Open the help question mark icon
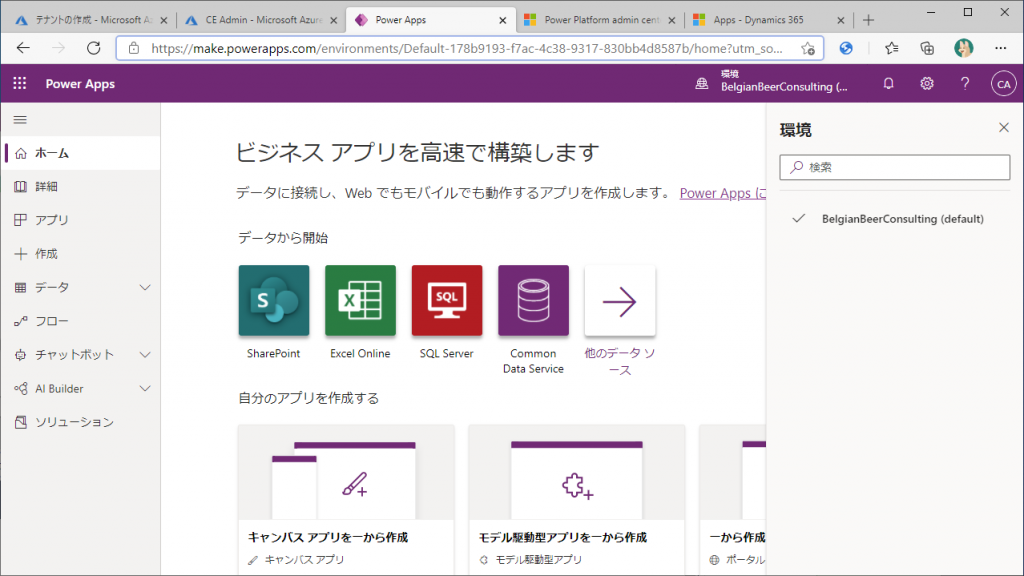1024x576 pixels. coord(965,84)
